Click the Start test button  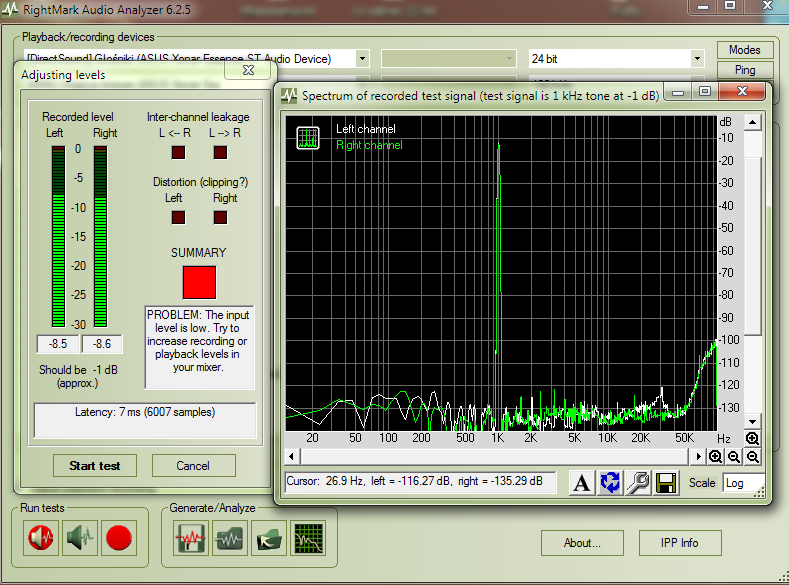point(95,466)
